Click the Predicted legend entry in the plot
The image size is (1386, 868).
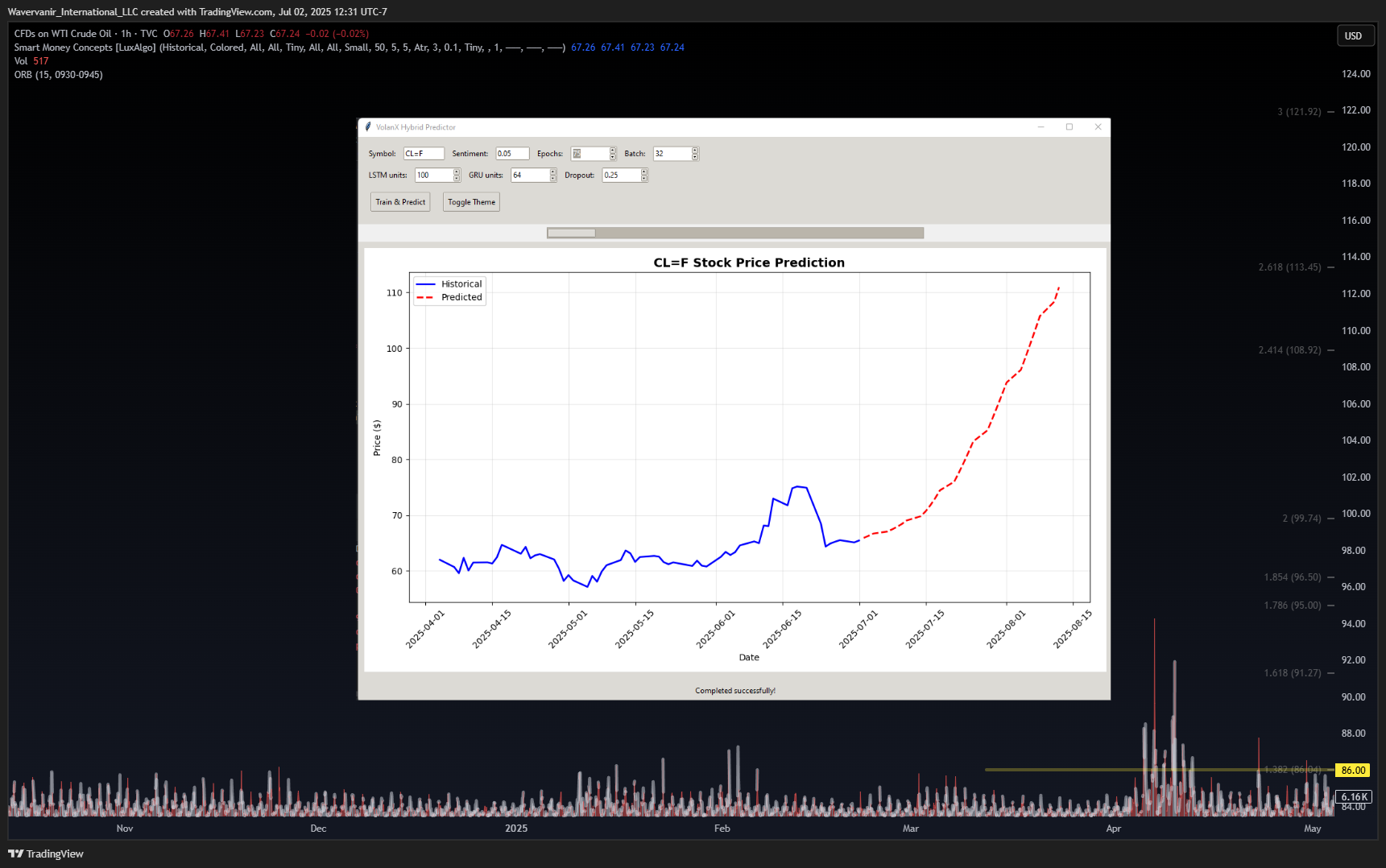pyautogui.click(x=449, y=297)
